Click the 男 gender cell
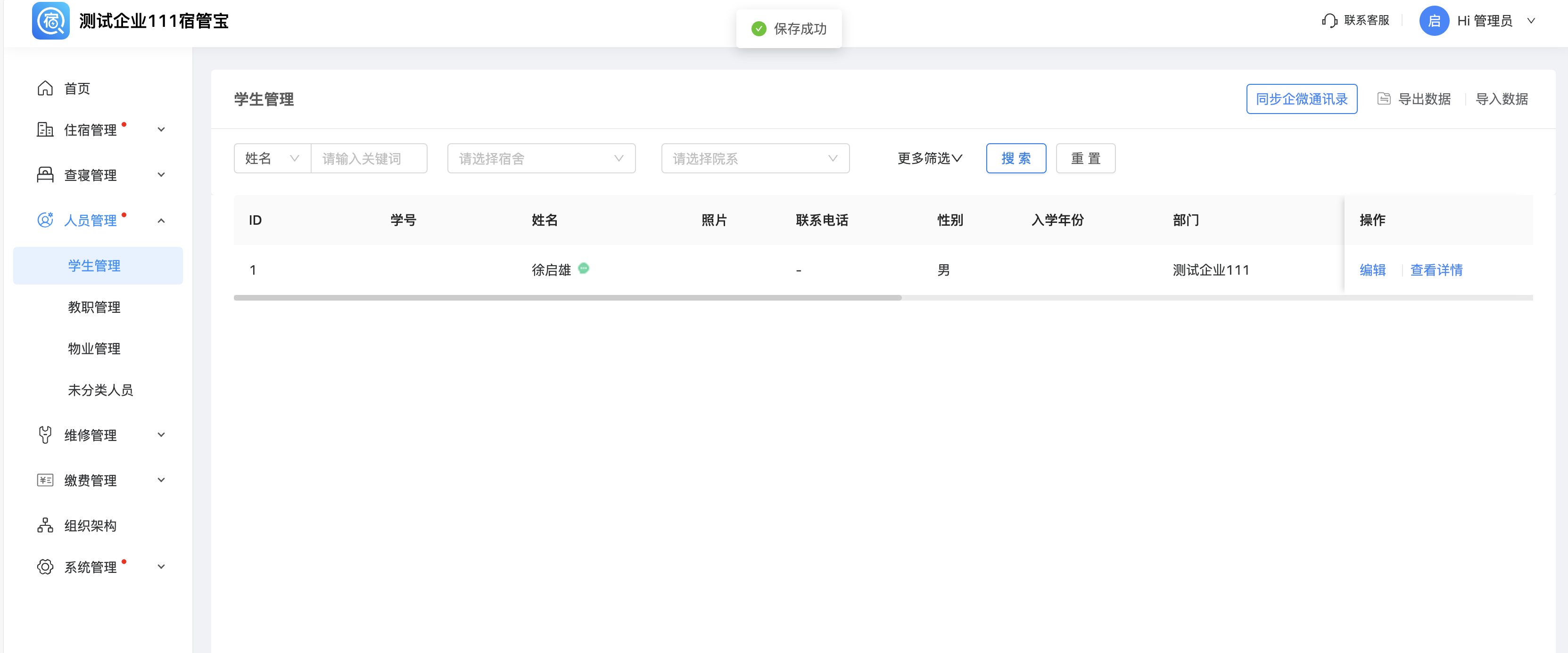The height and width of the screenshot is (653, 1568). point(943,269)
